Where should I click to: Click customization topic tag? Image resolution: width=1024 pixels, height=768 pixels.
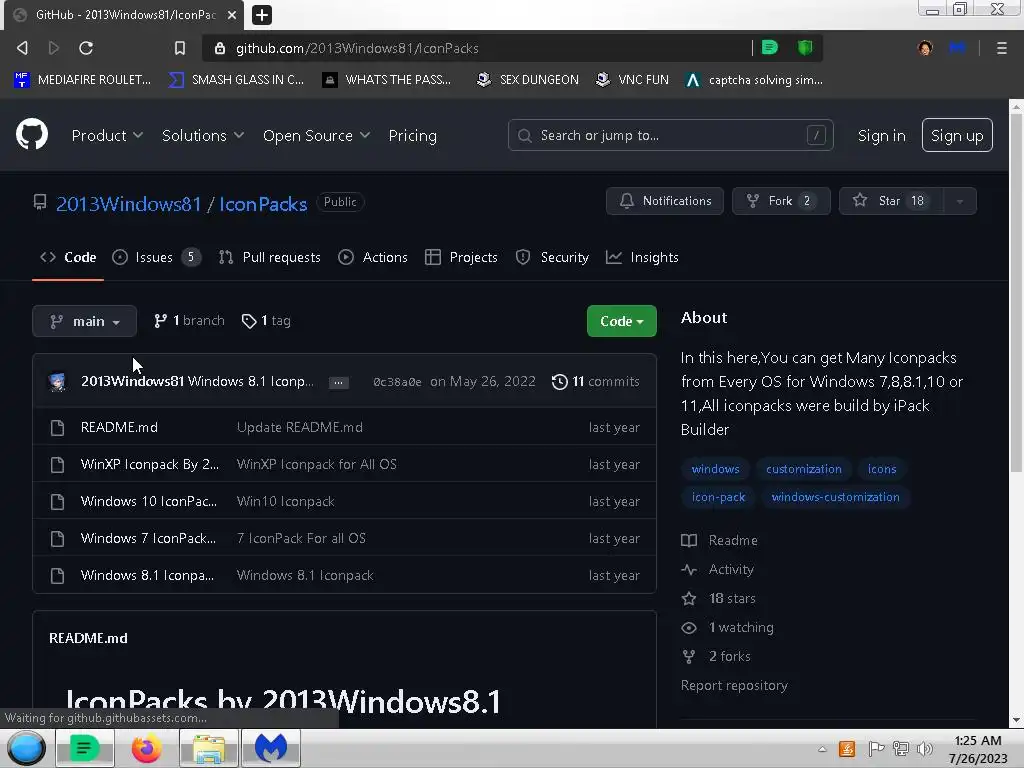[804, 469]
